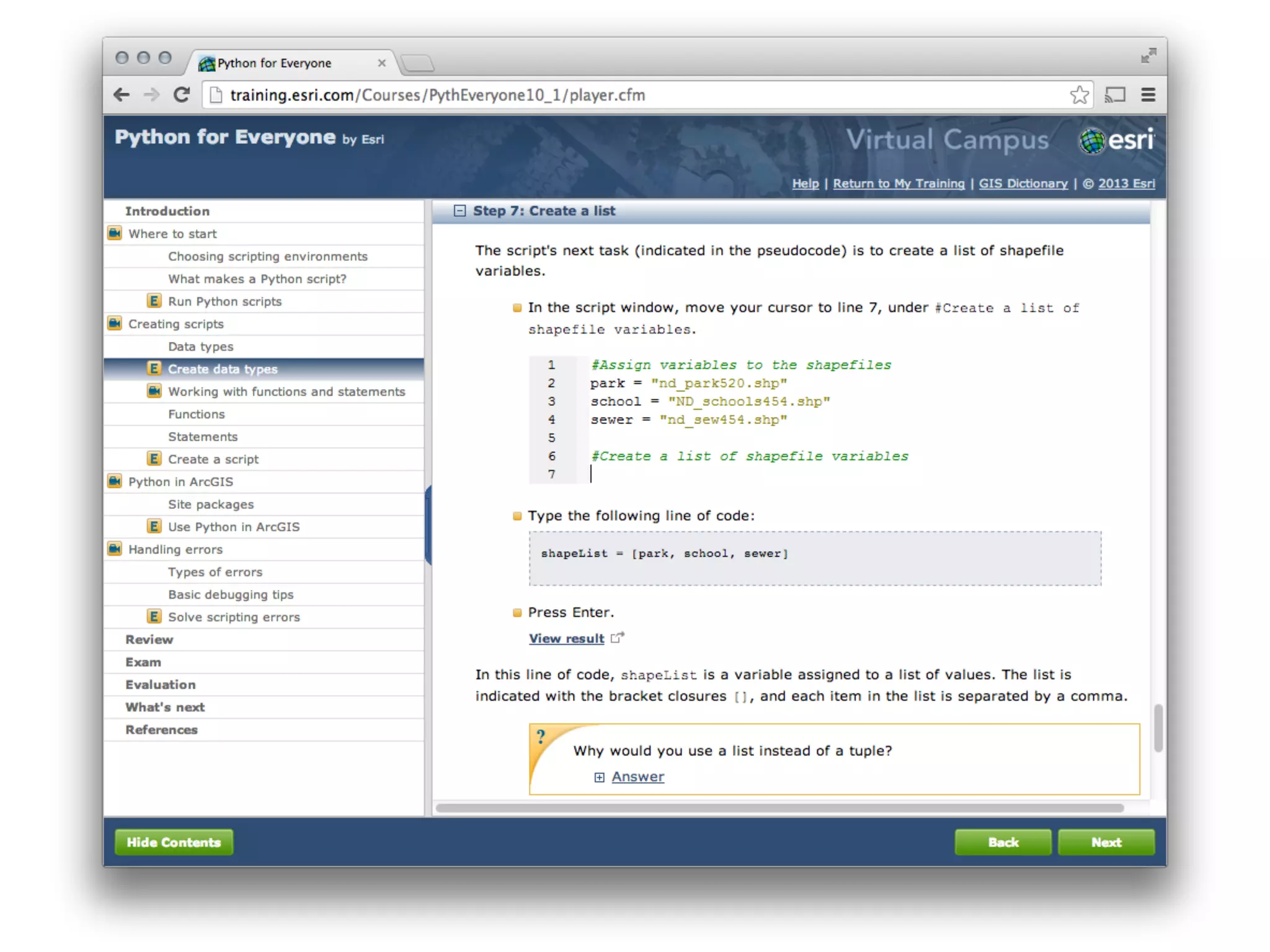Click the video icon beside Where to start
The width and height of the screenshot is (1270, 952).
click(x=115, y=234)
